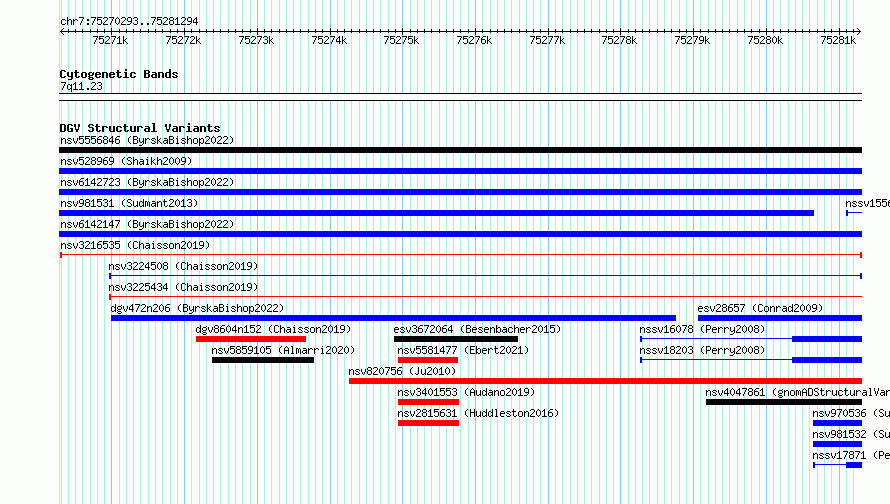This screenshot has height=504, width=890.
Task: Select the thin red nsv3216535 line
Action: point(461,255)
